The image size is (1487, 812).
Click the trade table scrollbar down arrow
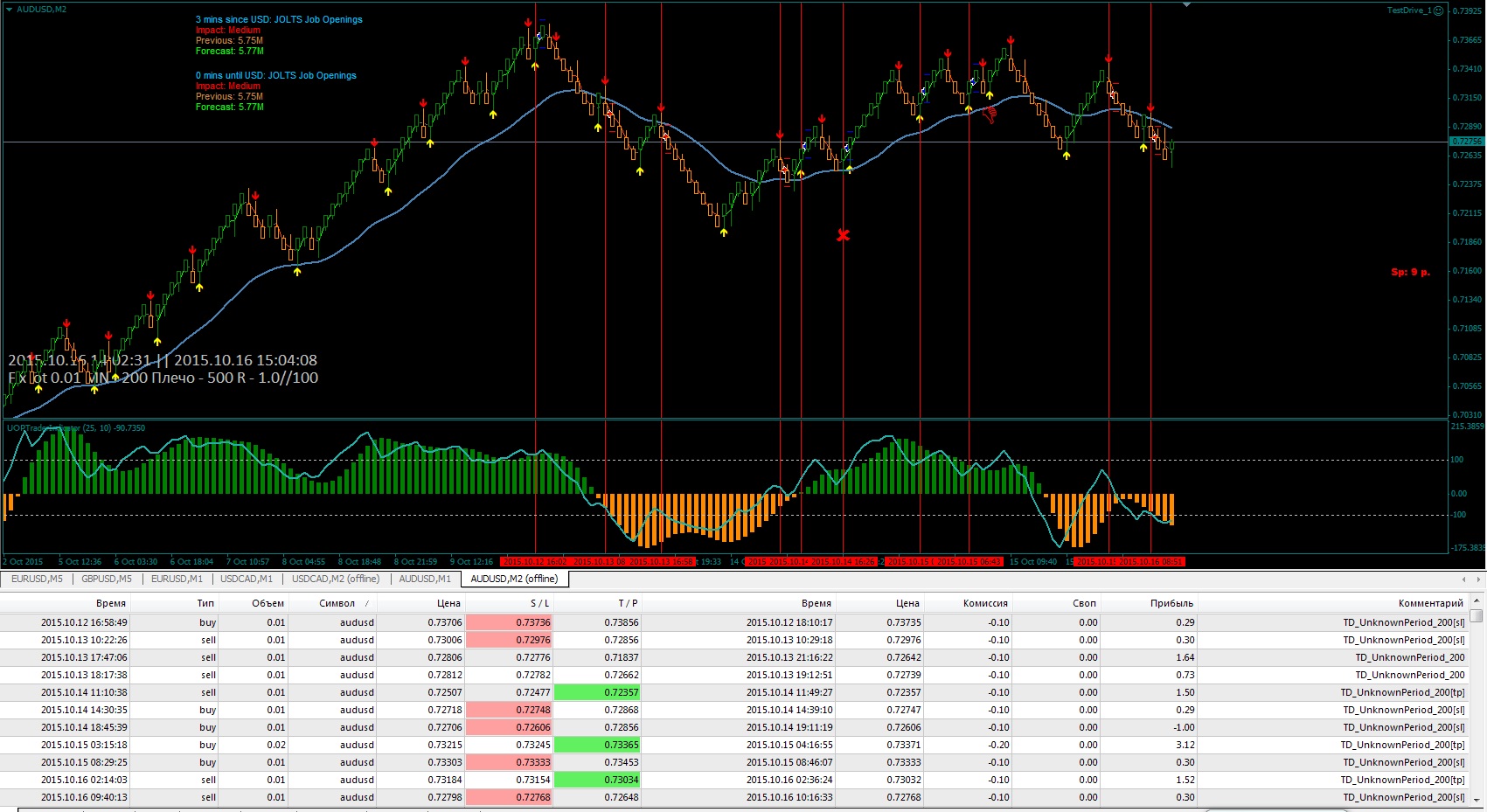point(1477,800)
